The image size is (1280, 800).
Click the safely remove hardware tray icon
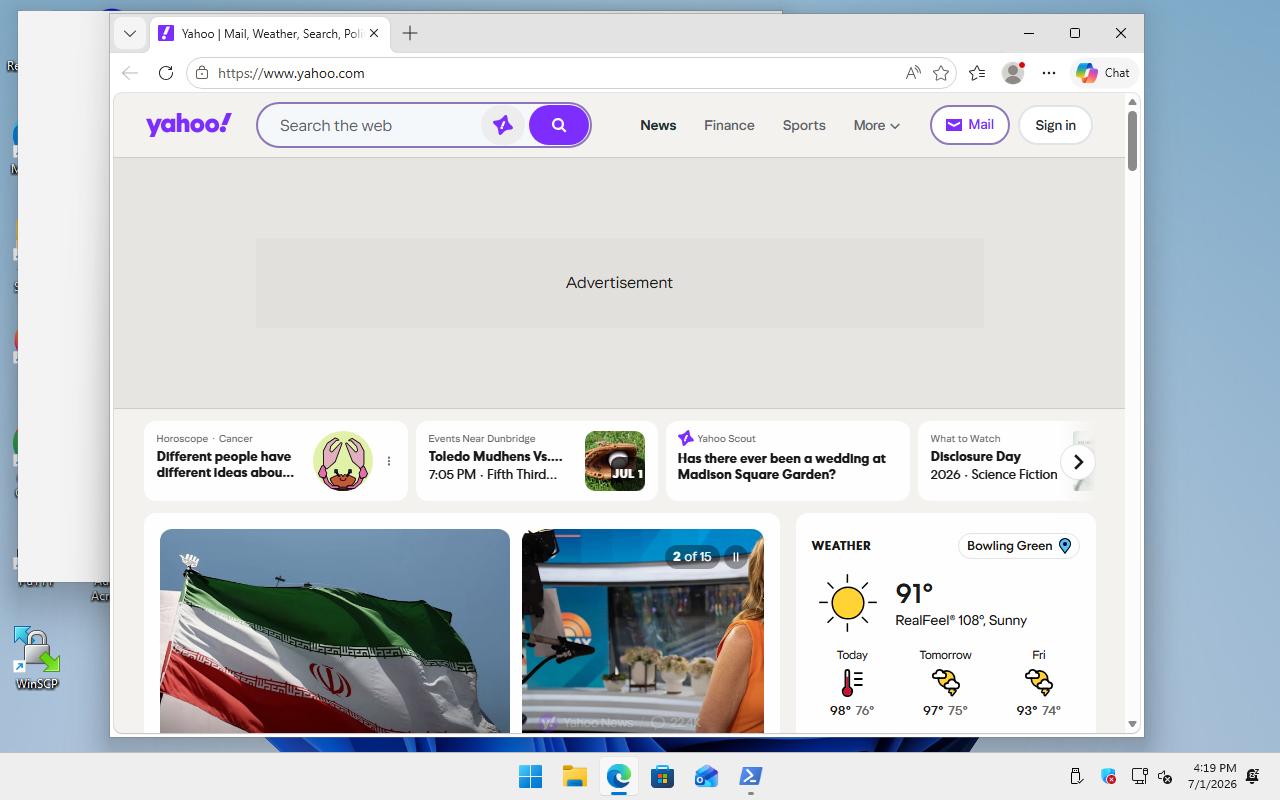pyautogui.click(x=1076, y=776)
